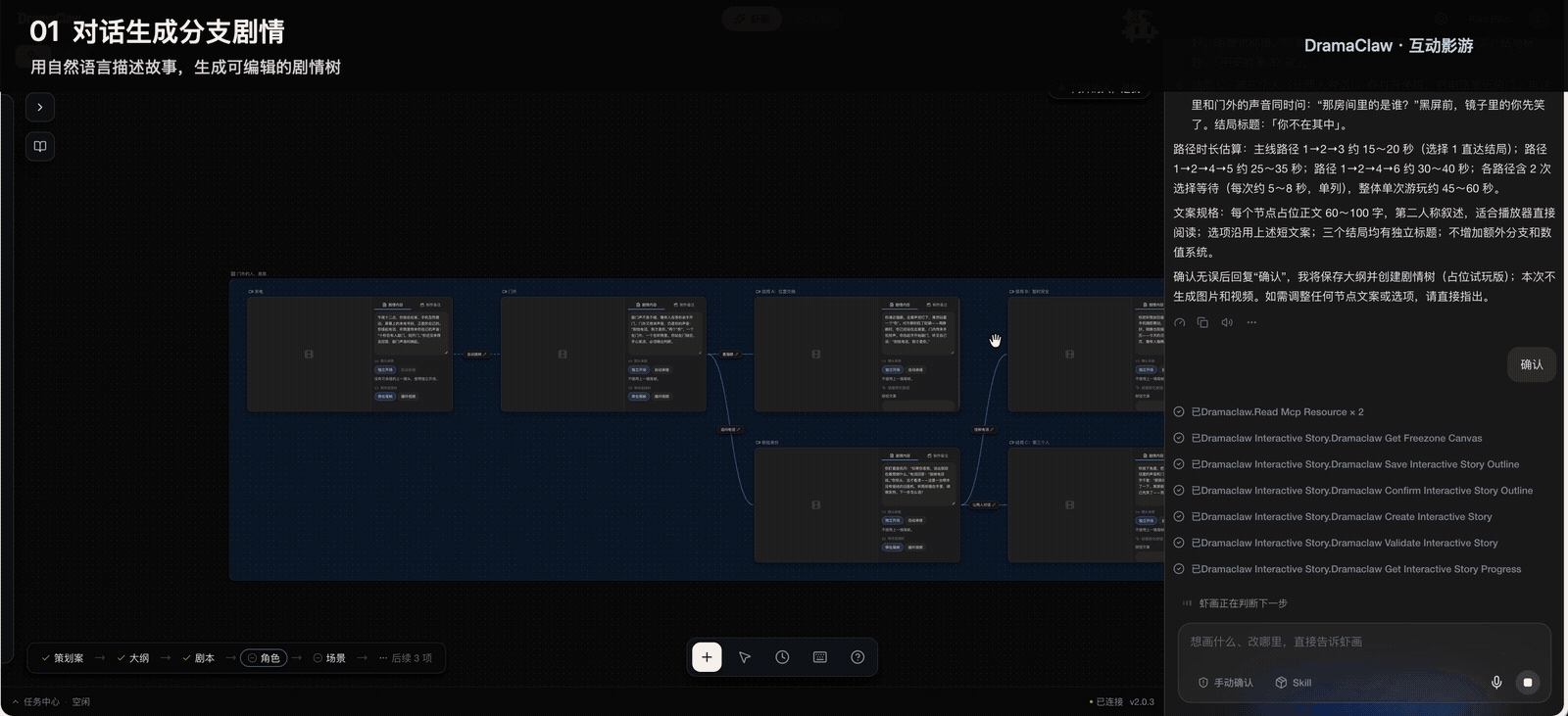The width and height of the screenshot is (1568, 716).
Task: Open the Skill cube selector
Action: (1294, 683)
